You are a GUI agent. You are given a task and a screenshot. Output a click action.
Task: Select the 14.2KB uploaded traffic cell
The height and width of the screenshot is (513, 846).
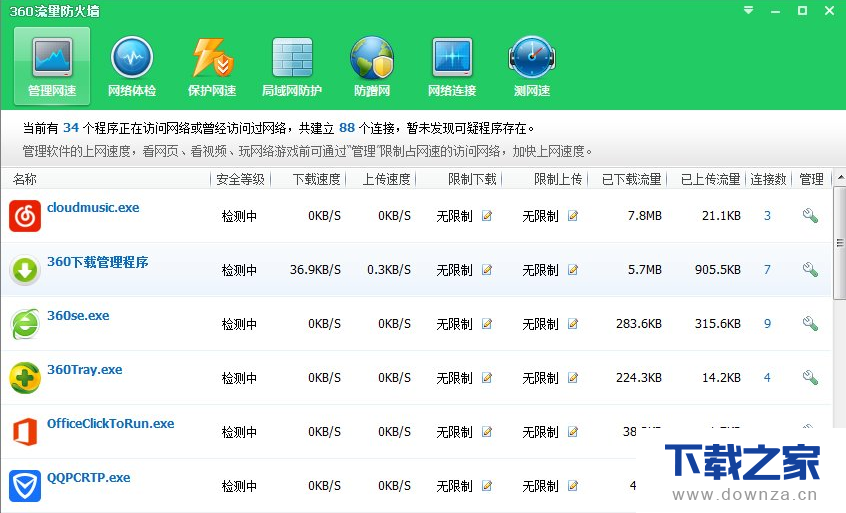pos(721,378)
